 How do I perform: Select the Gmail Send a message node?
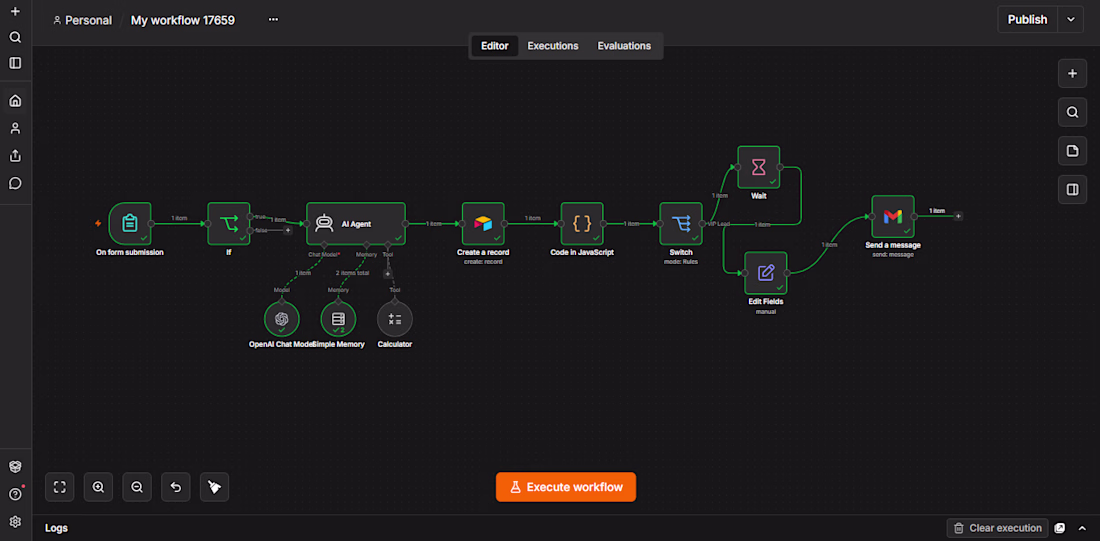pyautogui.click(x=893, y=217)
